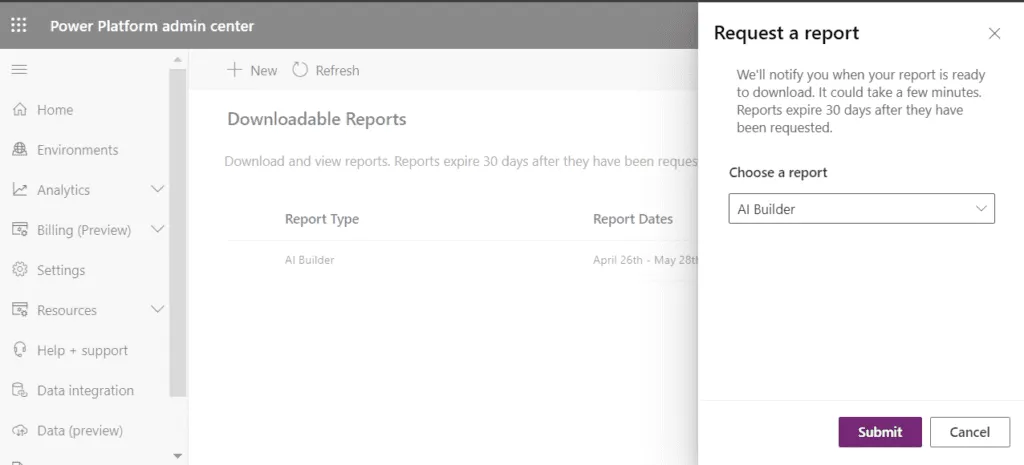Click the Data (preview) cloud icon

click(20, 430)
